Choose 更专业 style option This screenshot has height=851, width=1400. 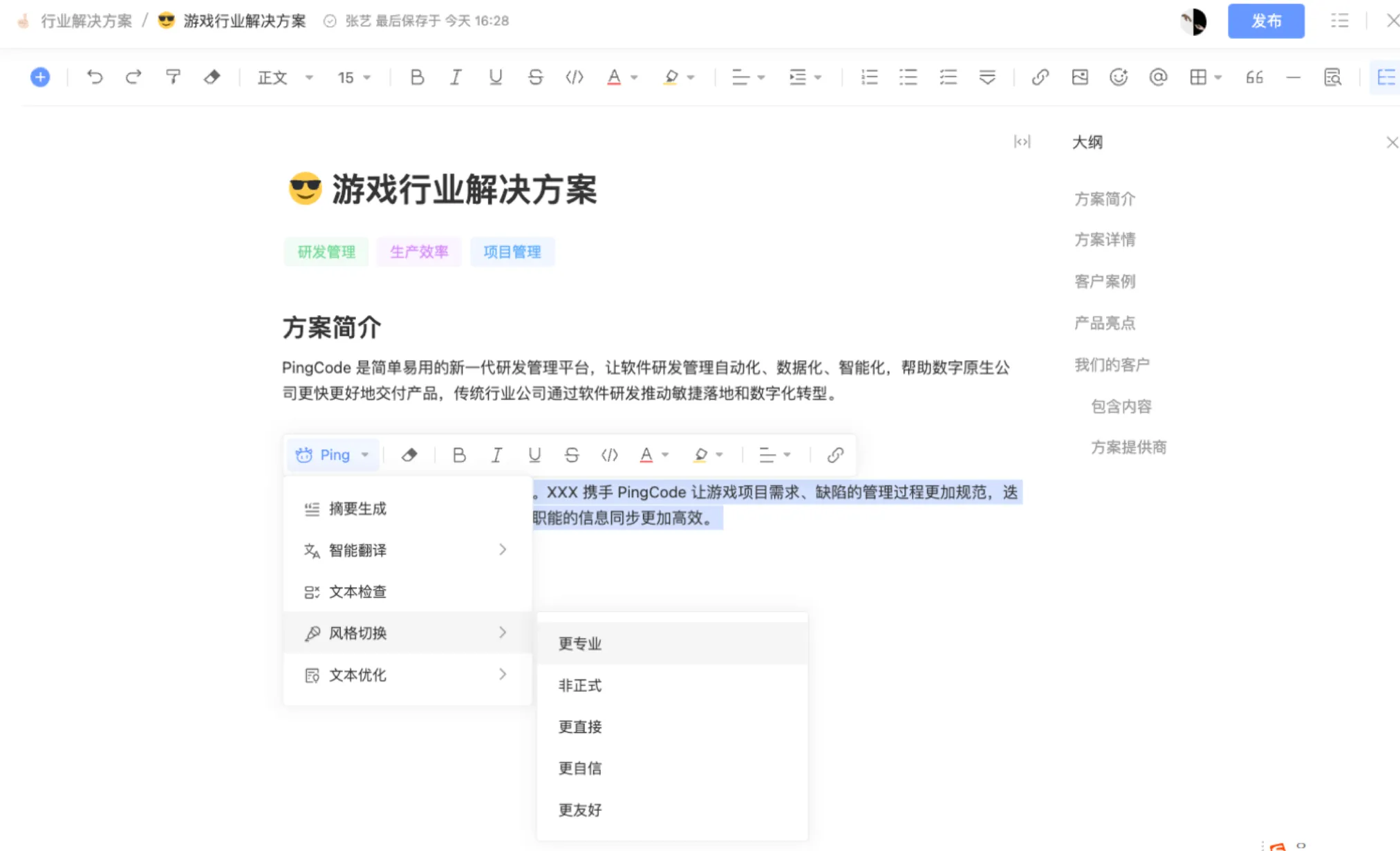[x=672, y=644]
